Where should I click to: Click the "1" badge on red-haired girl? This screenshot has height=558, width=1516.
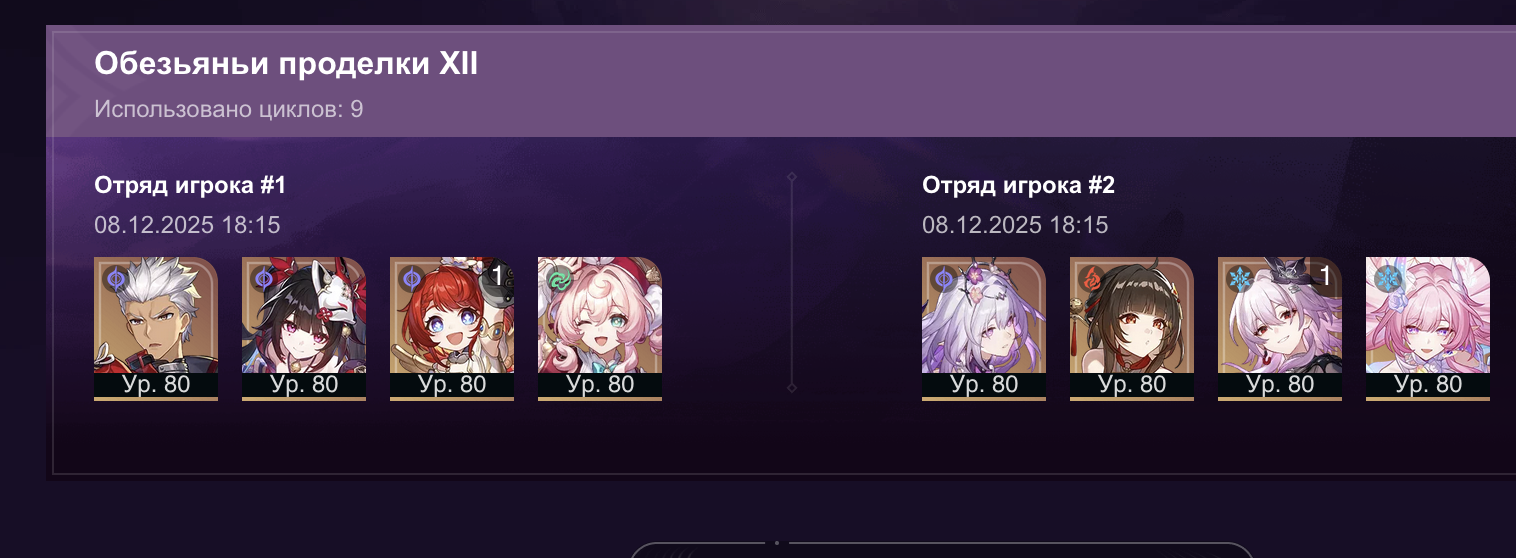coord(498,275)
